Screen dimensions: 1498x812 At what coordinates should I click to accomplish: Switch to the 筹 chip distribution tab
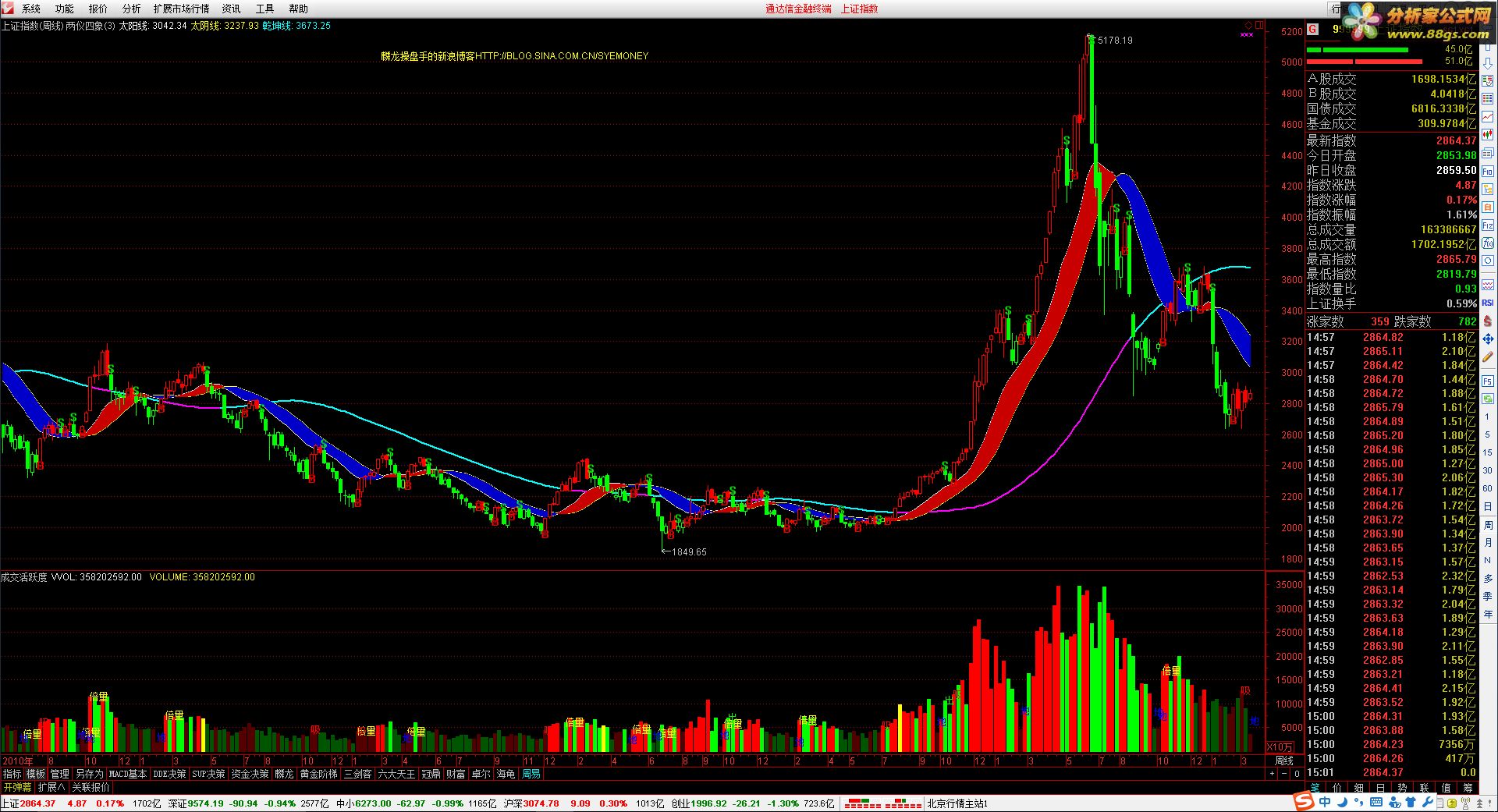pos(1468,788)
